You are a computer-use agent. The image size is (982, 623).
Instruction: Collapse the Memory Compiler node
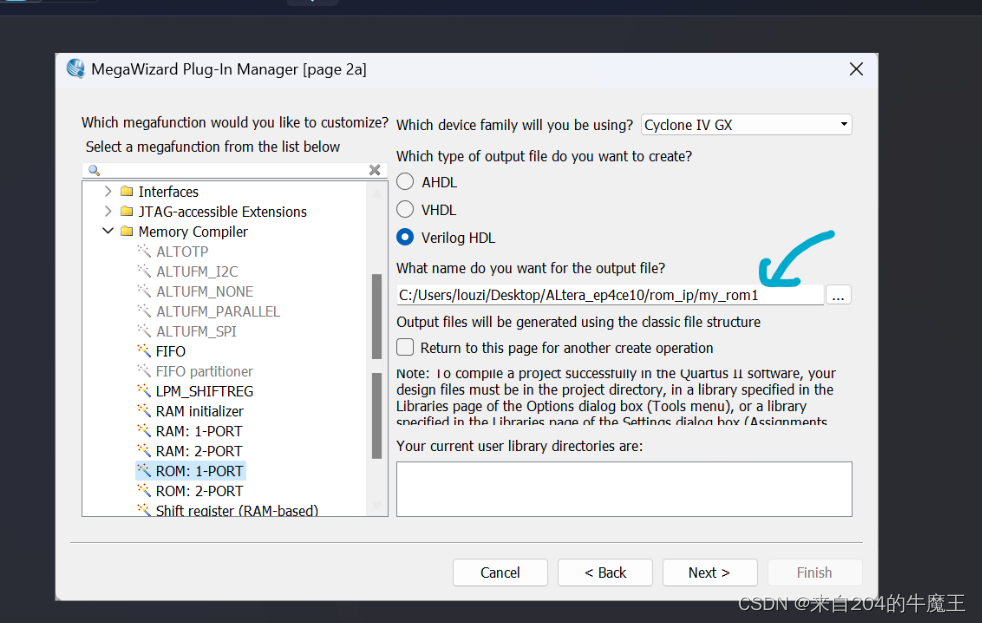pos(108,231)
